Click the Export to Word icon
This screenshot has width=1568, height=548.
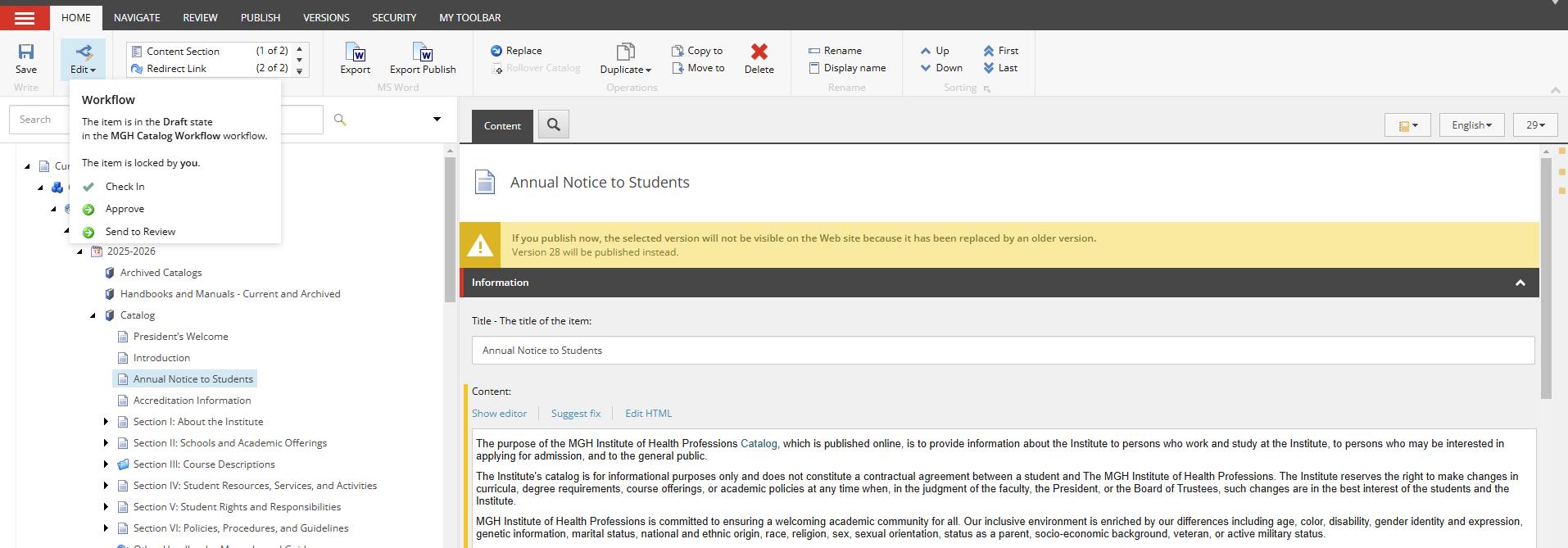pyautogui.click(x=356, y=54)
